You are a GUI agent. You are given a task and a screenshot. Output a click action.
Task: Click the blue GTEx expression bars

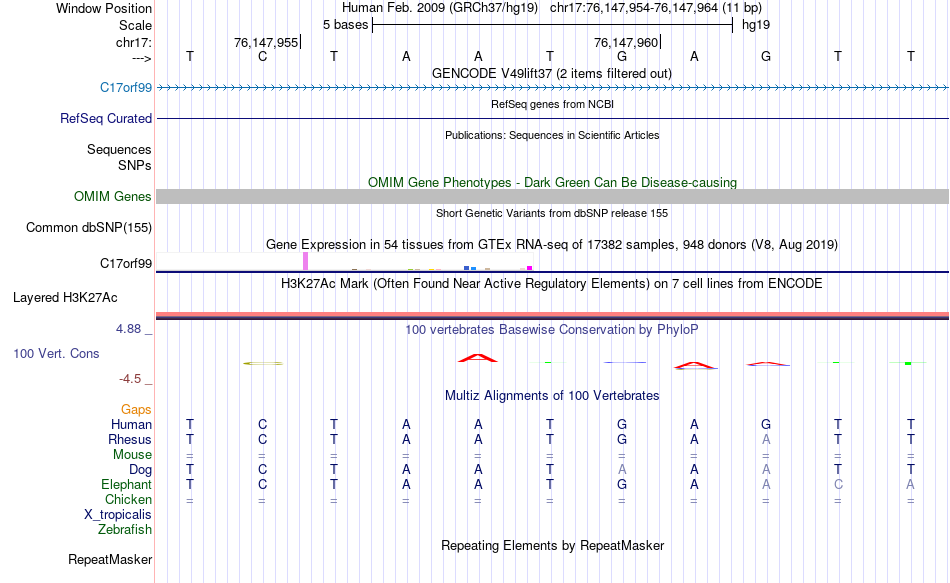470,268
